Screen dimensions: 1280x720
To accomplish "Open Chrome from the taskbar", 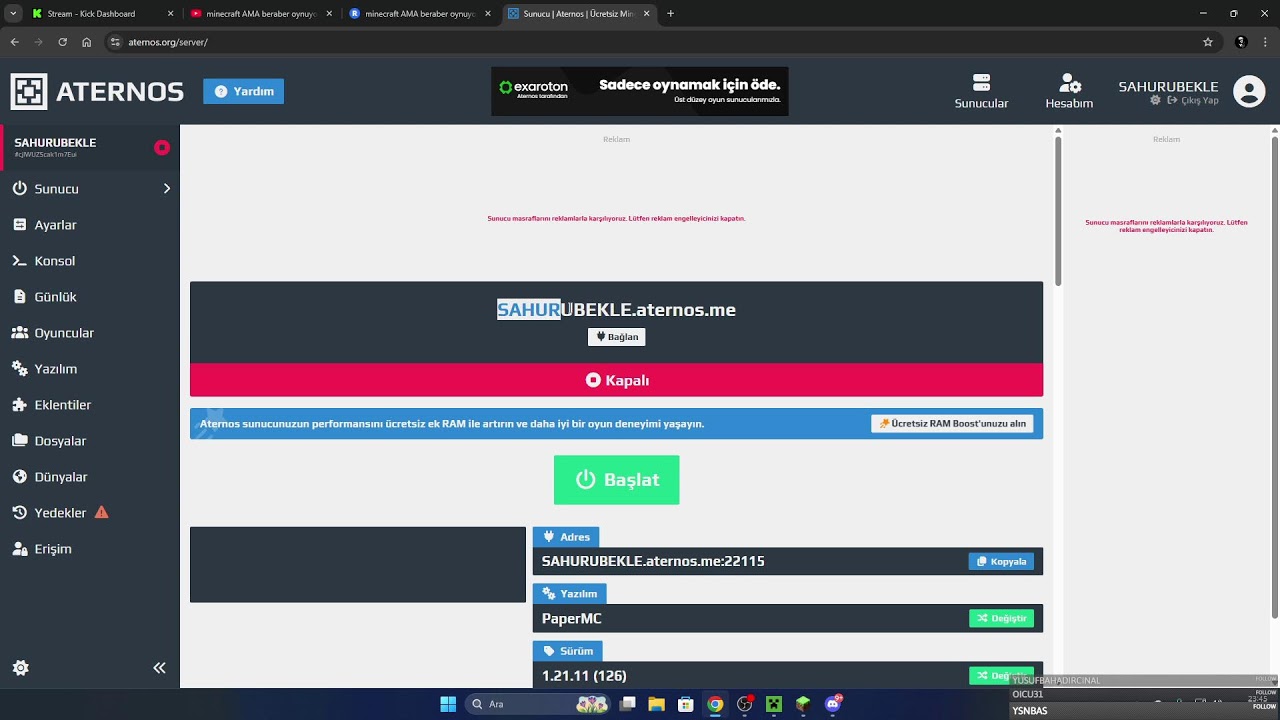I will (x=715, y=704).
